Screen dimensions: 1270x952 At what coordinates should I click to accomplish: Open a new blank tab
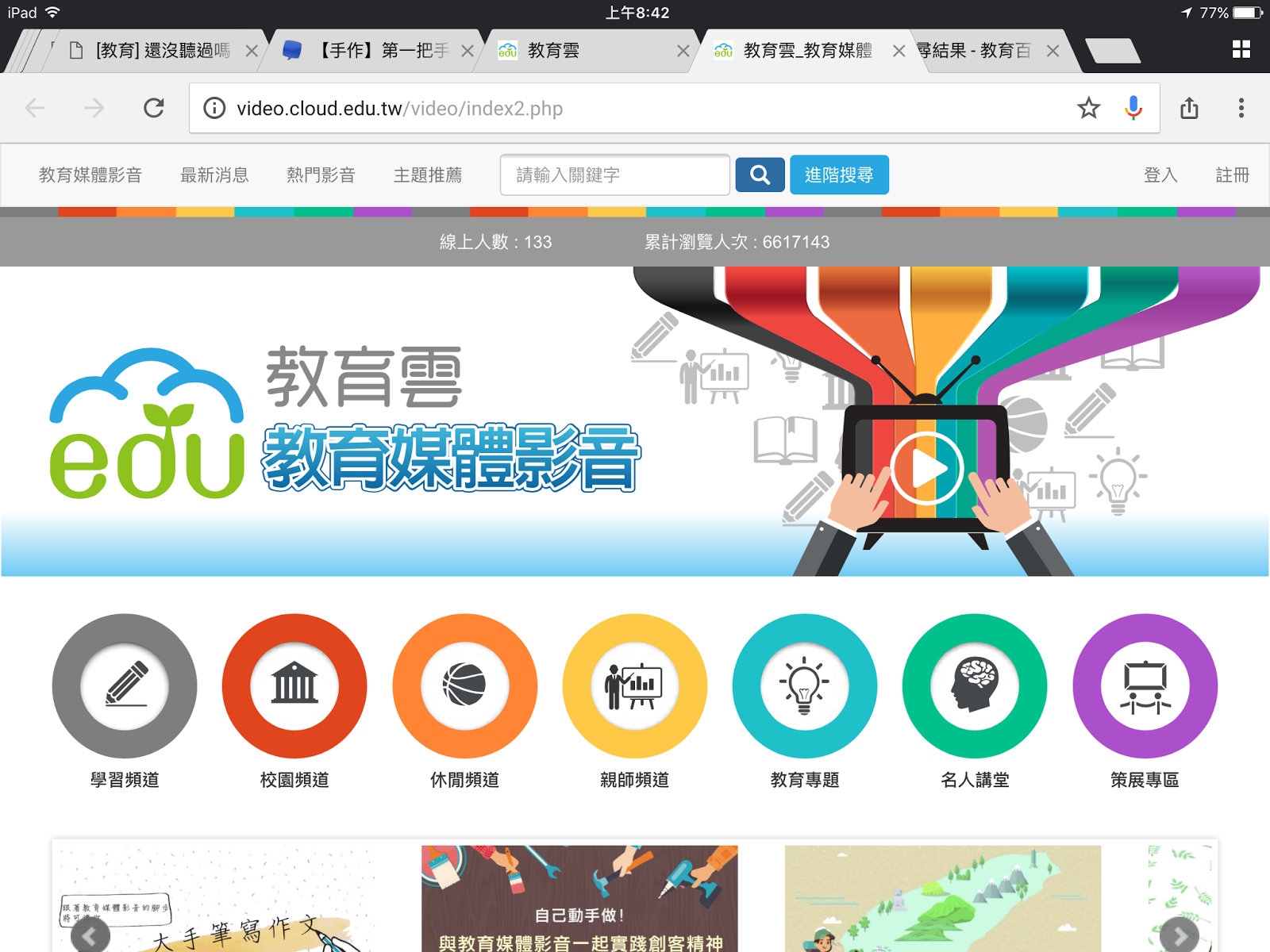[x=1113, y=51]
